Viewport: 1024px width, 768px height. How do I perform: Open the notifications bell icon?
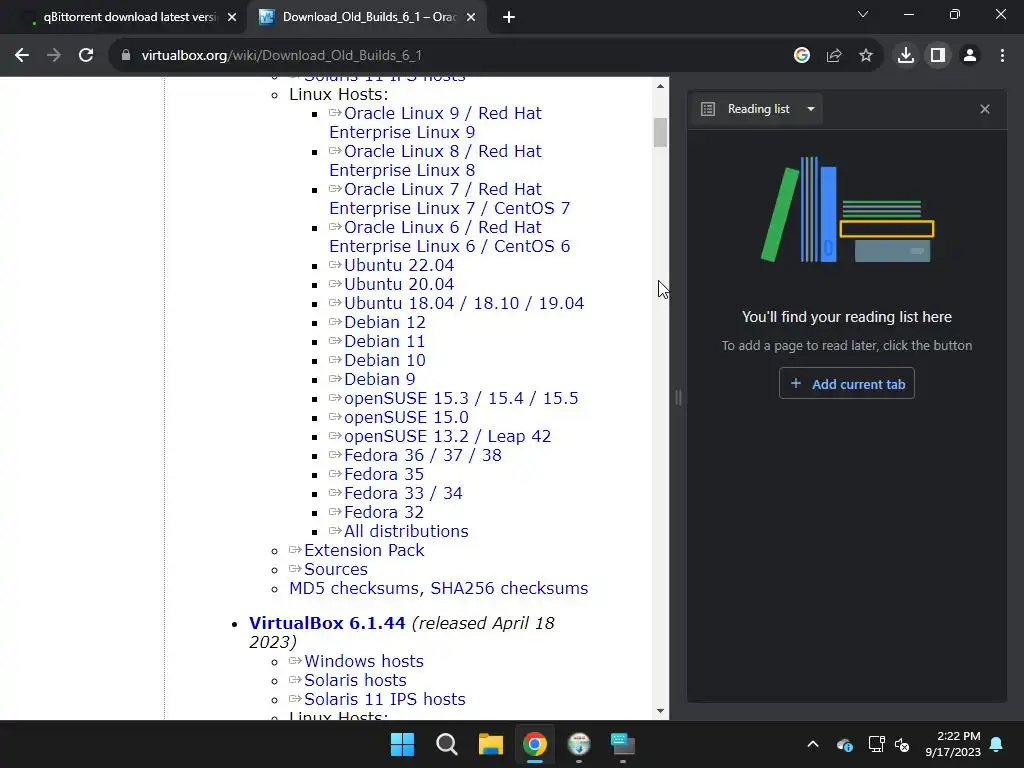(x=997, y=744)
